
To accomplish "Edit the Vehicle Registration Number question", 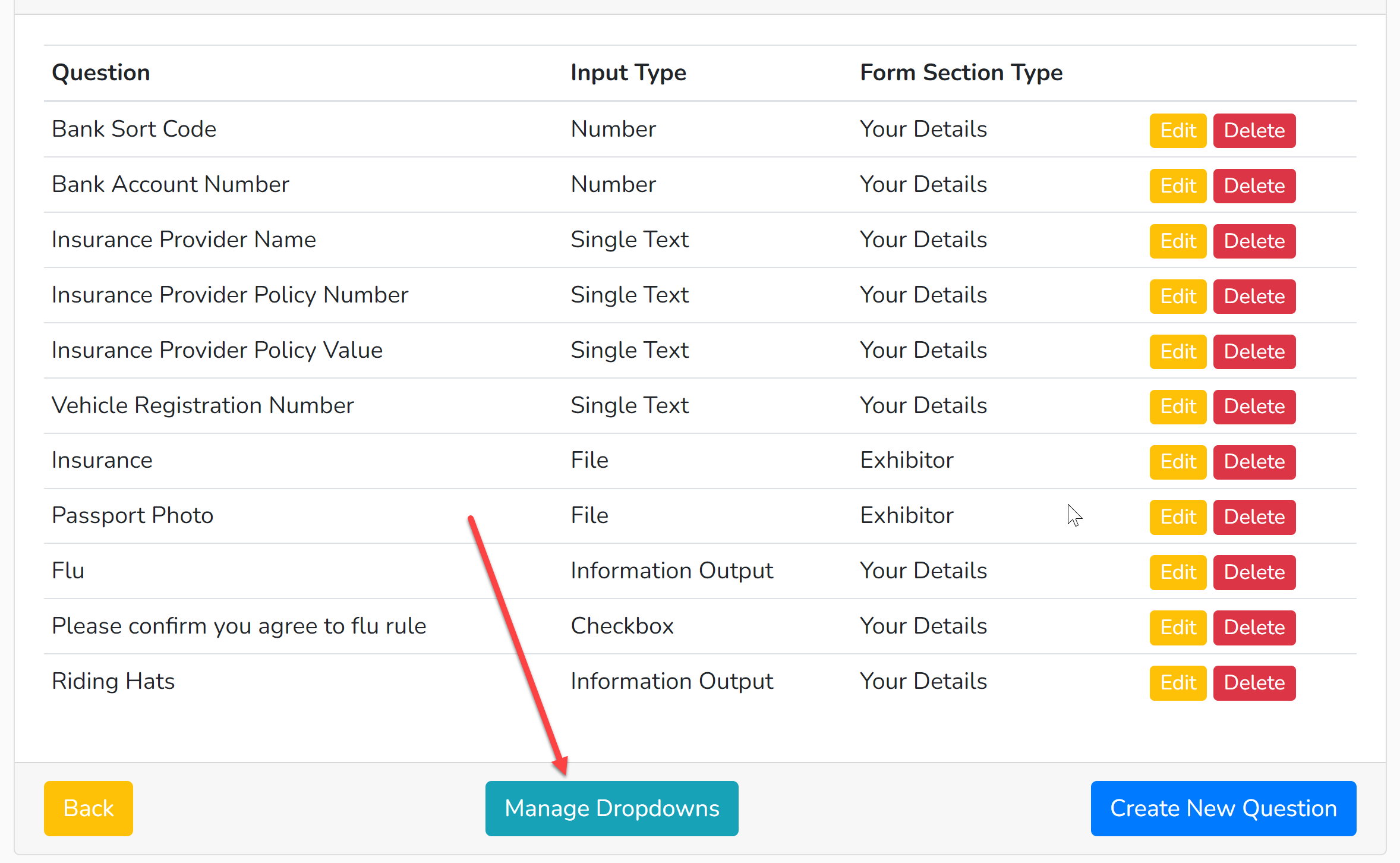I will click(x=1178, y=407).
